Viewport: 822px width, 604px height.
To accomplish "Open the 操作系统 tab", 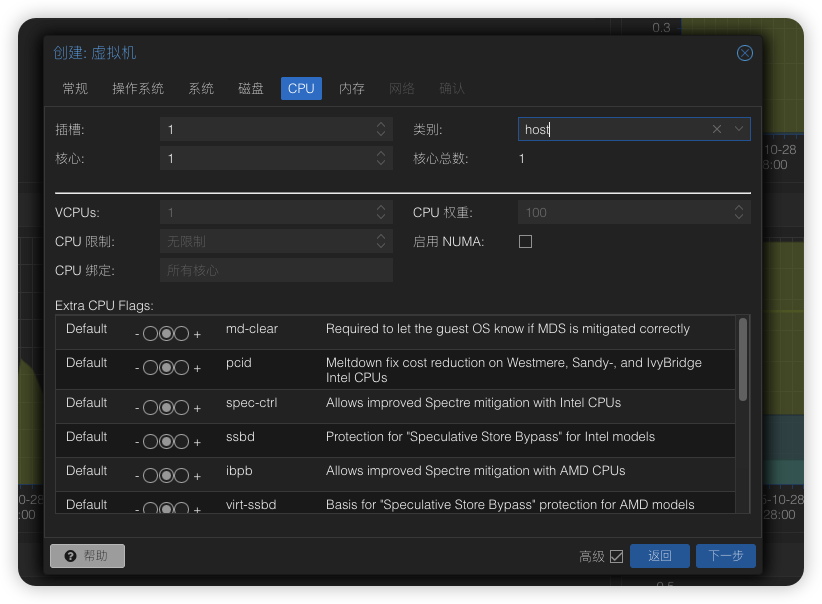I will click(138, 88).
